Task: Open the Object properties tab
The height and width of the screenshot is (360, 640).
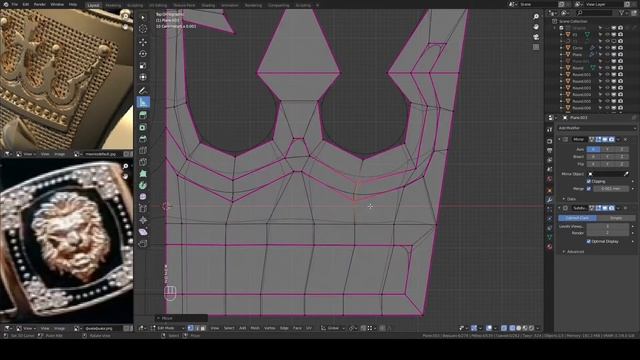Action: pos(549,190)
